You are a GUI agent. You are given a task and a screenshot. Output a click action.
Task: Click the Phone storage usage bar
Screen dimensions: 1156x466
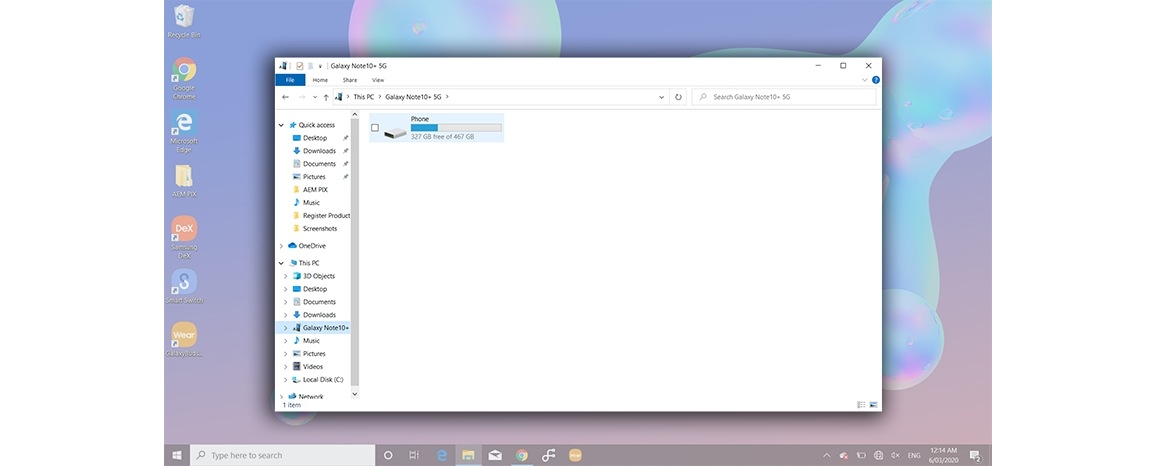tap(456, 128)
